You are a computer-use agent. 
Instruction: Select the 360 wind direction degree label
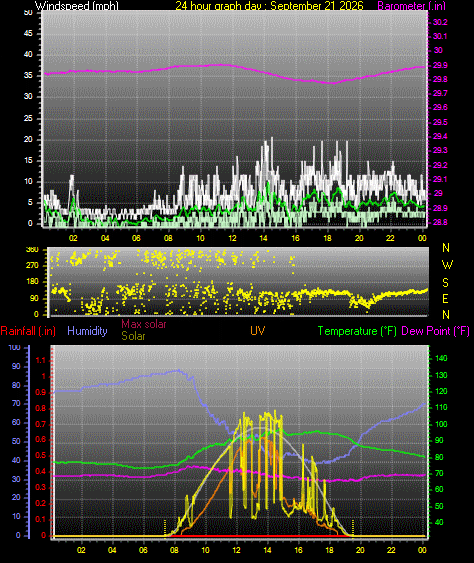pyautogui.click(x=32, y=250)
